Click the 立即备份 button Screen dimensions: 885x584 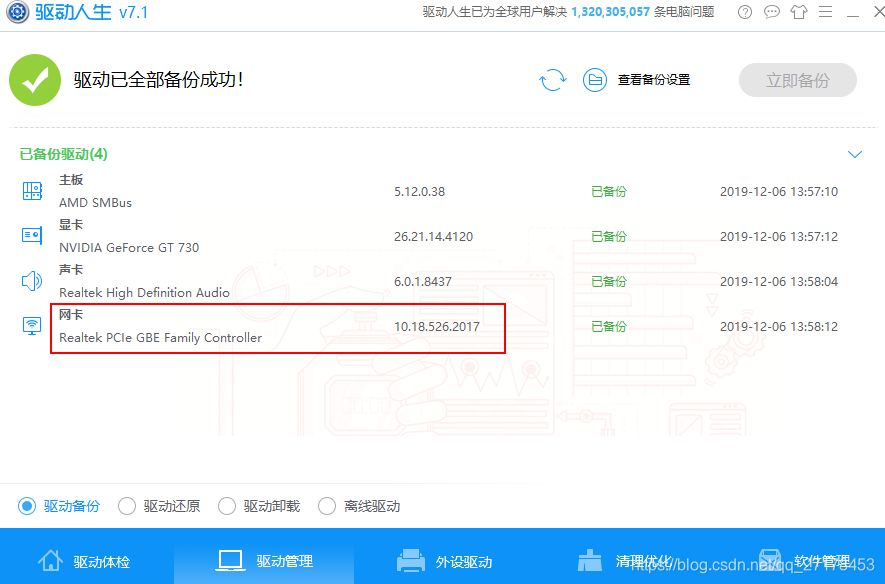coord(798,80)
